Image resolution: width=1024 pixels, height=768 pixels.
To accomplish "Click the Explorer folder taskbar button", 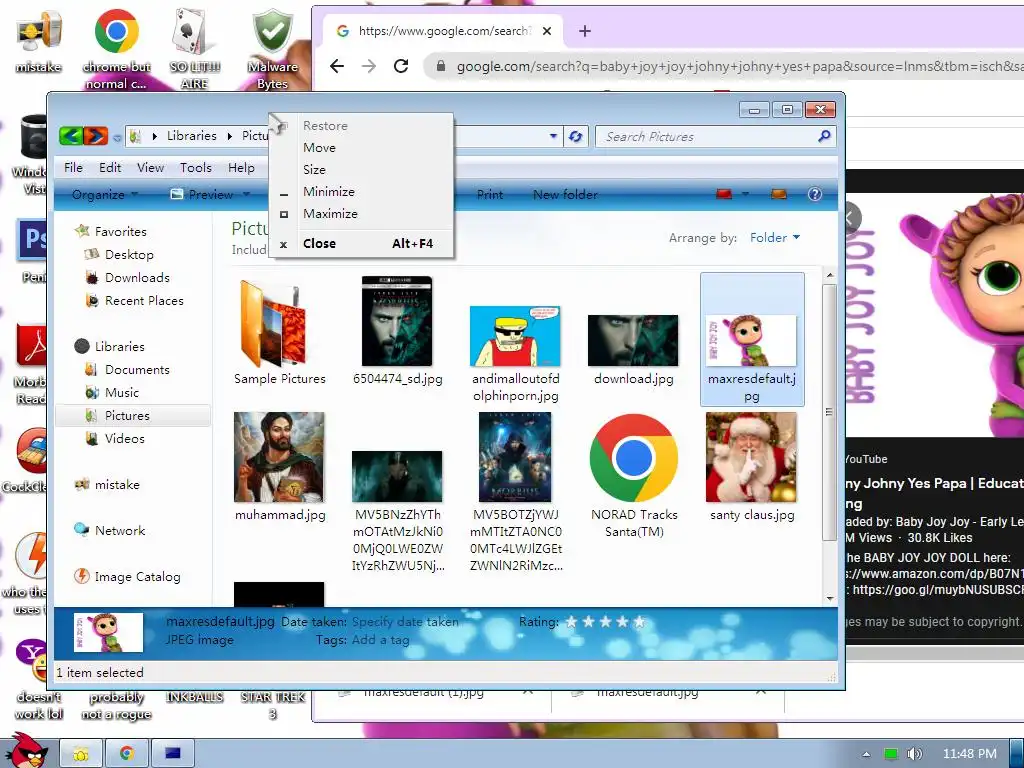I will coord(81,754).
